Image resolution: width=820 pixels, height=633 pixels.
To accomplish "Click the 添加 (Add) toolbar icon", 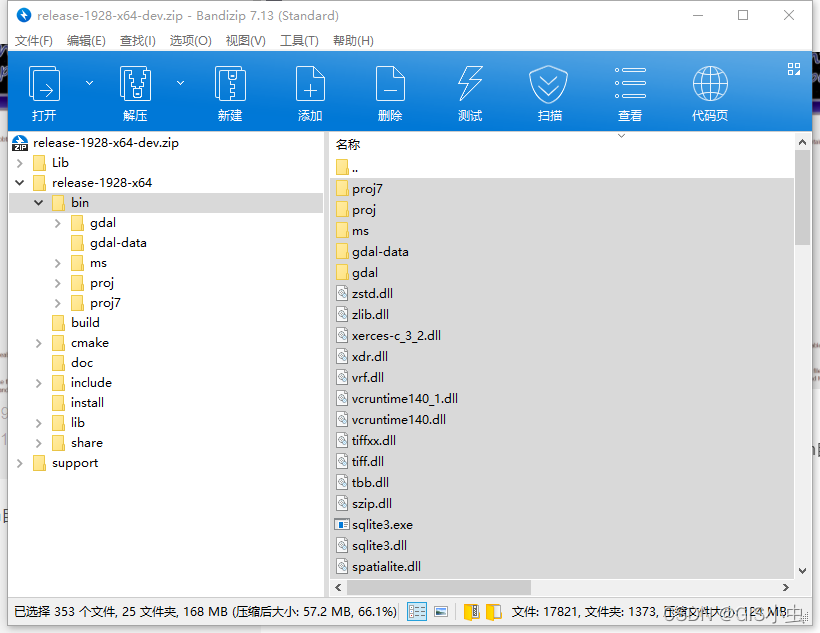I will coord(310,84).
